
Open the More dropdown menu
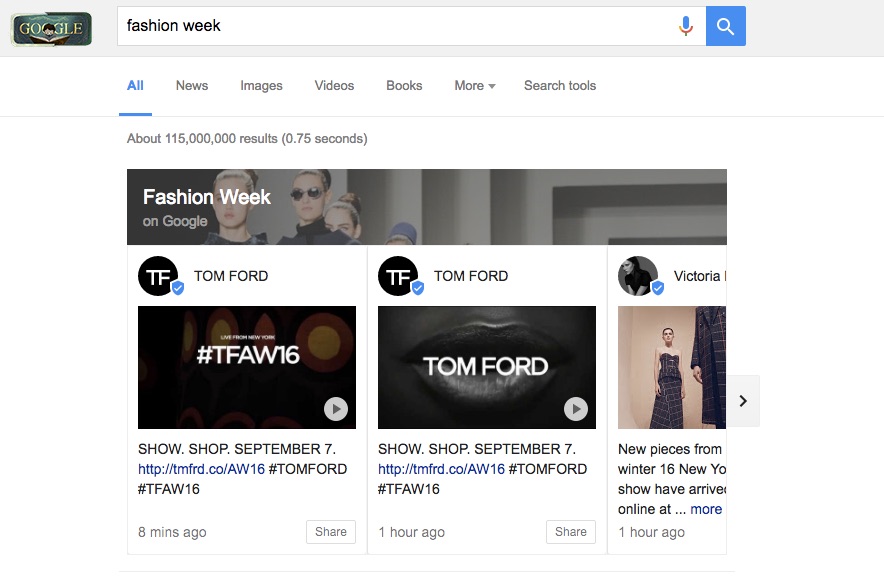474,86
